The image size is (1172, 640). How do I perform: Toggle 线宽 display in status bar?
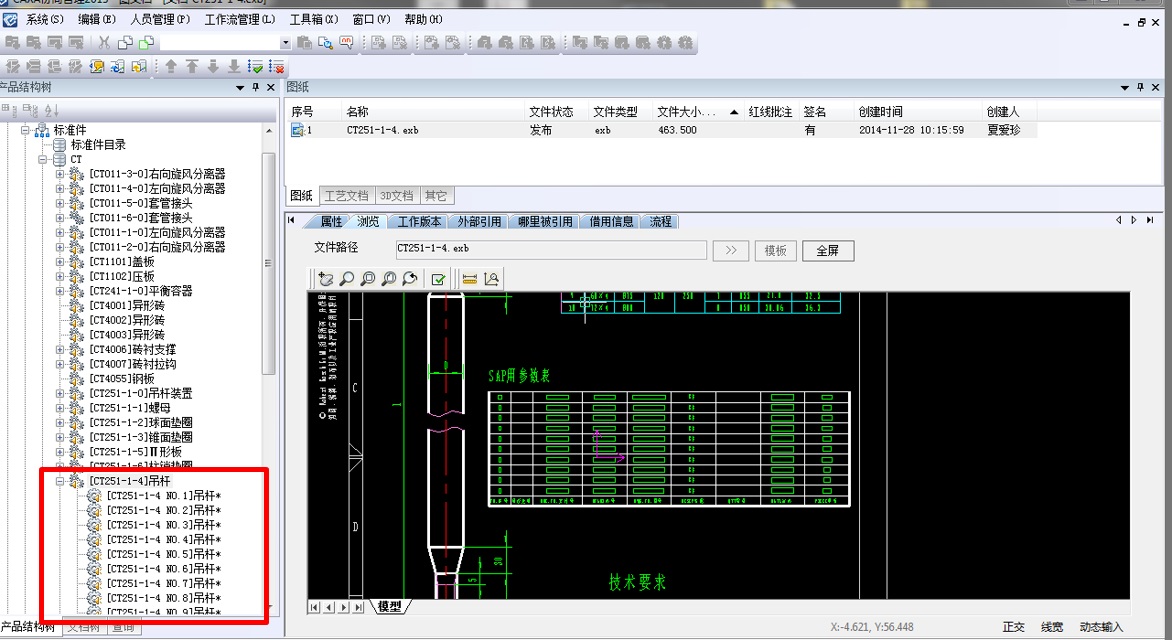click(x=1052, y=627)
